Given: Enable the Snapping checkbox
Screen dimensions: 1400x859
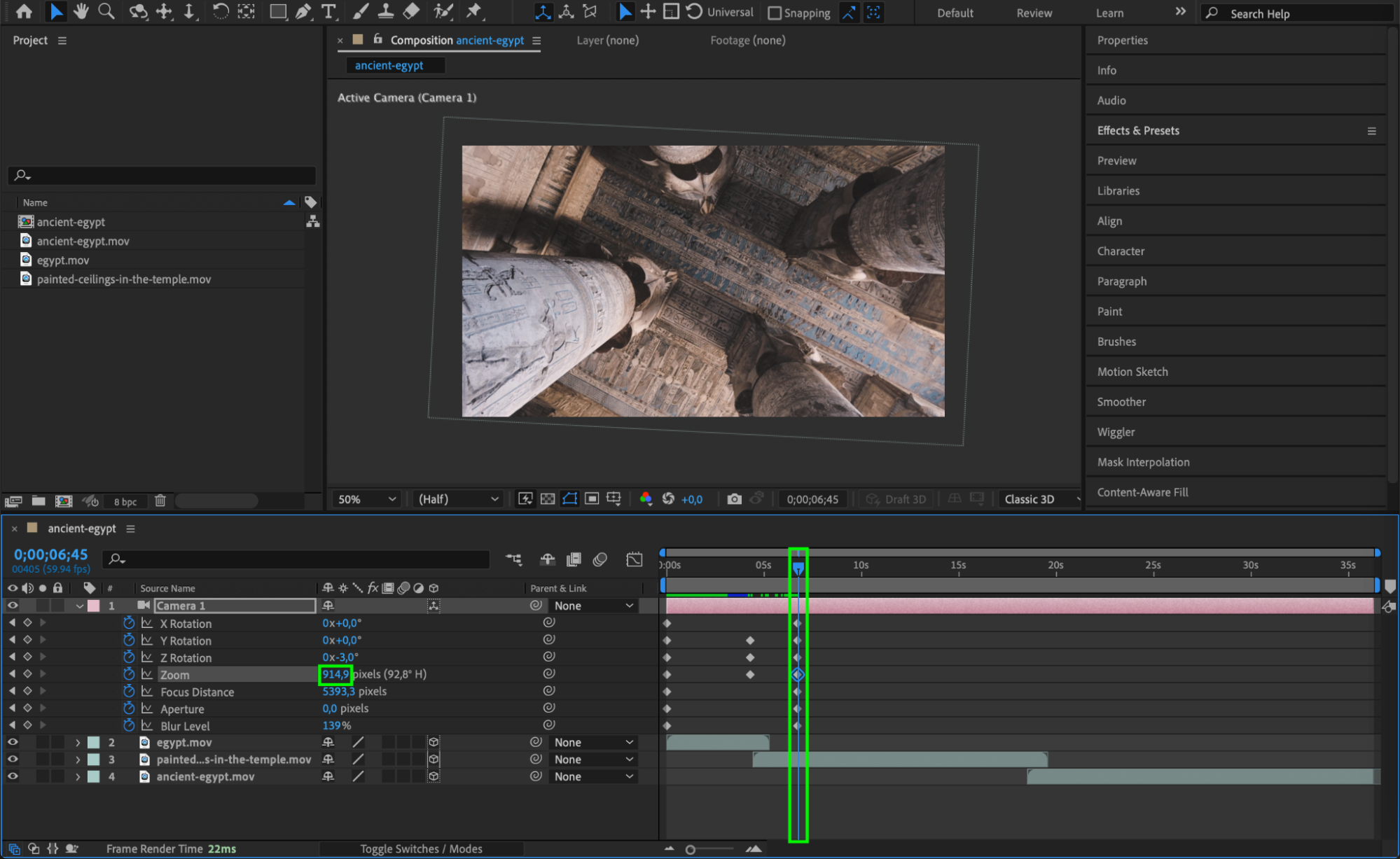Looking at the screenshot, I should (x=775, y=13).
